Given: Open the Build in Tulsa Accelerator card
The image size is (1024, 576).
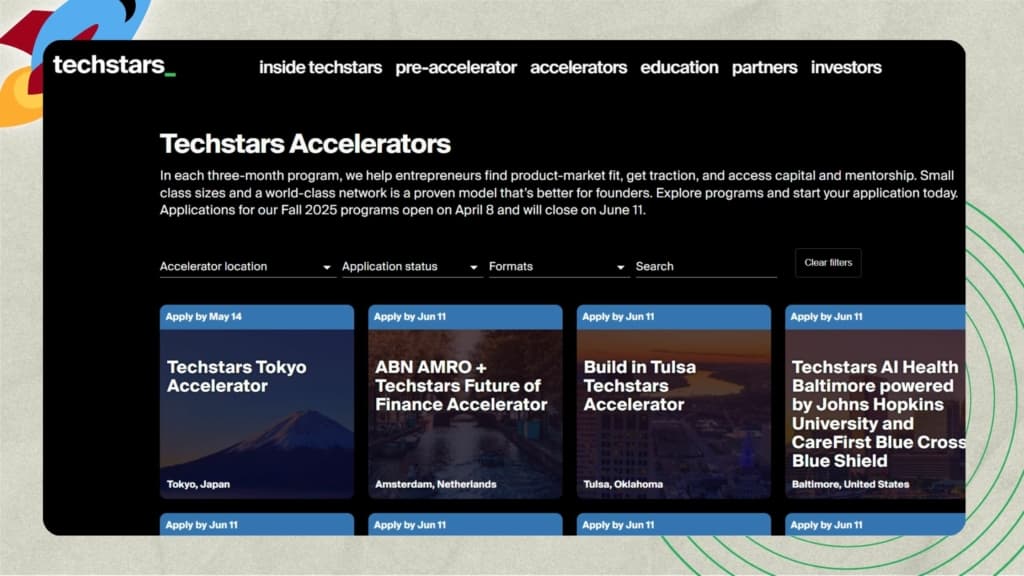Looking at the screenshot, I should [x=673, y=402].
